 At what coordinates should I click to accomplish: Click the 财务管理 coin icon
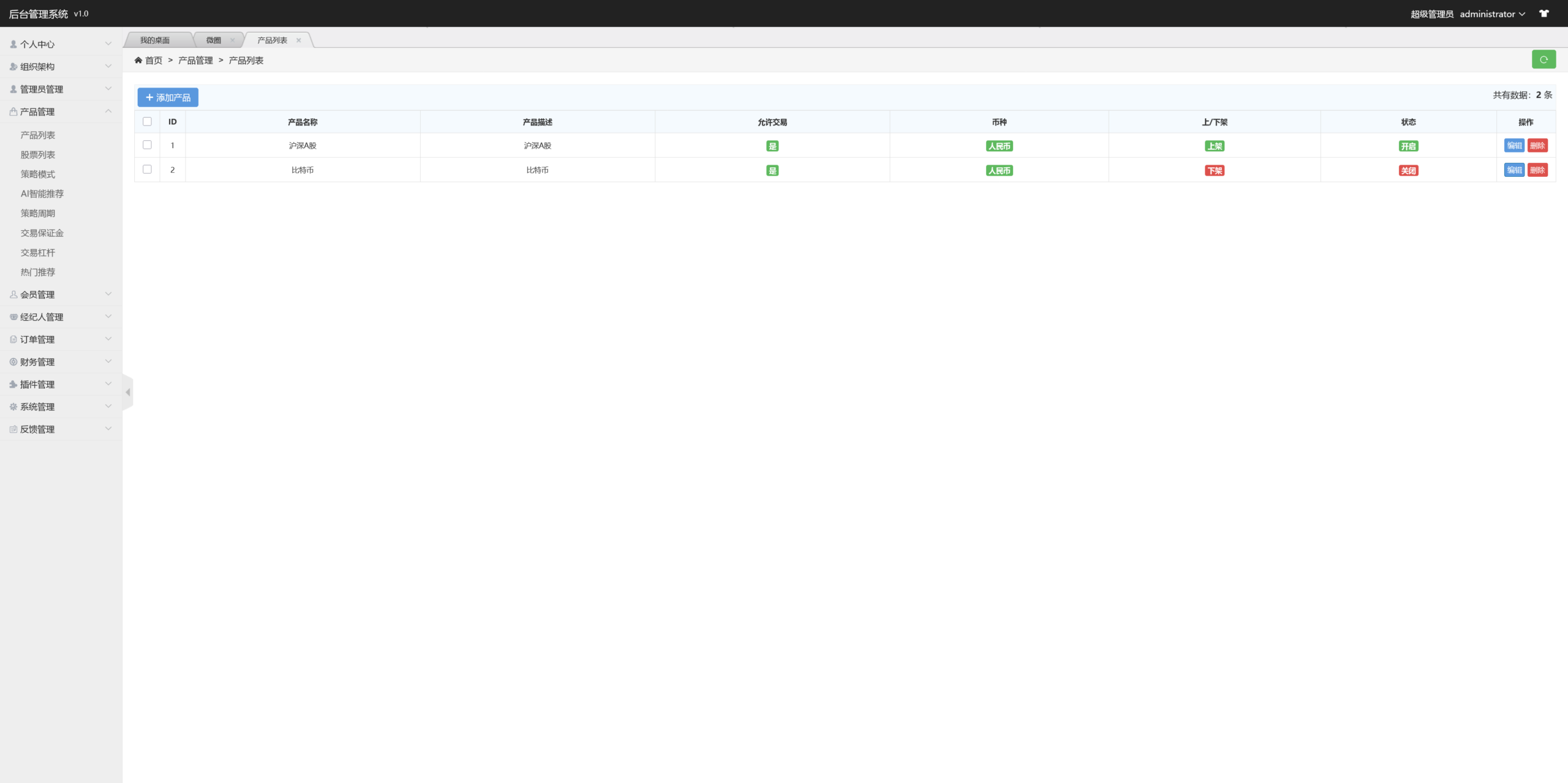pyautogui.click(x=13, y=362)
